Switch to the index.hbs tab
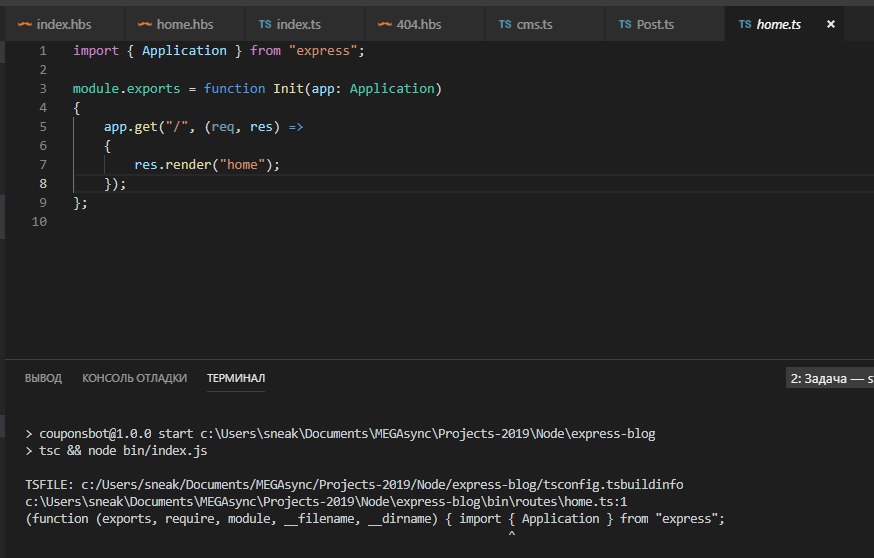Viewport: 874px width, 558px height. click(x=64, y=25)
